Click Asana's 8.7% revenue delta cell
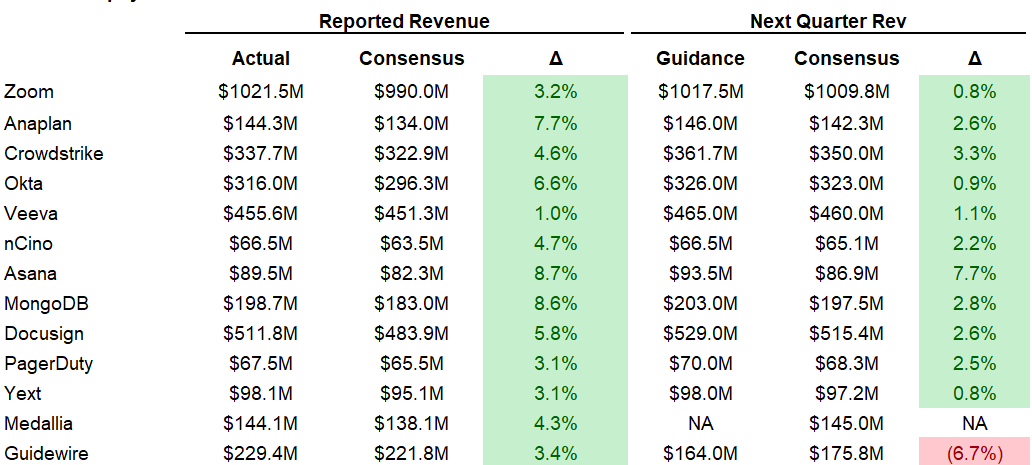Viewport: 1032px width, 465px height. [555, 274]
